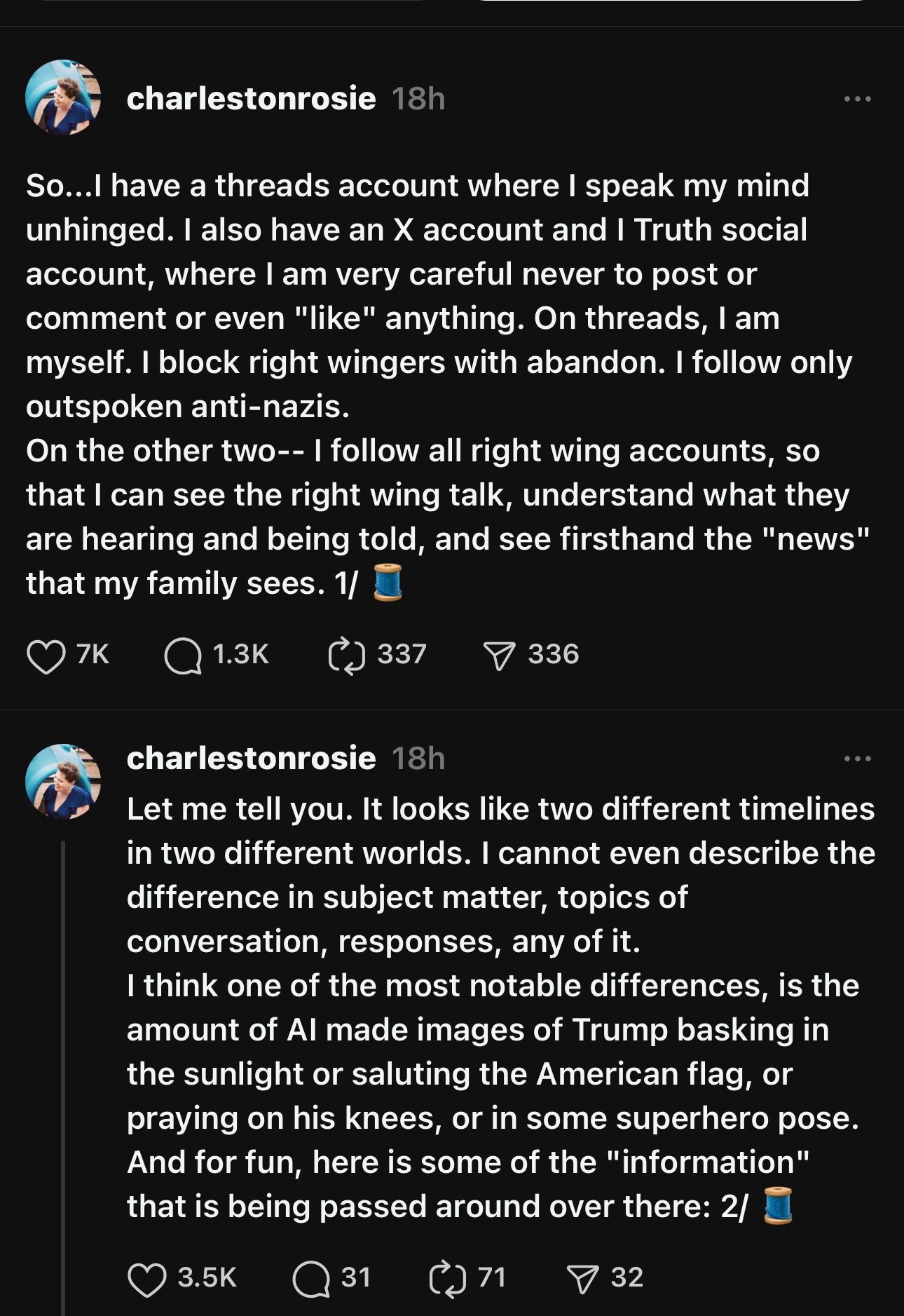Like the second post with 3.5K likes

[x=147, y=1278]
